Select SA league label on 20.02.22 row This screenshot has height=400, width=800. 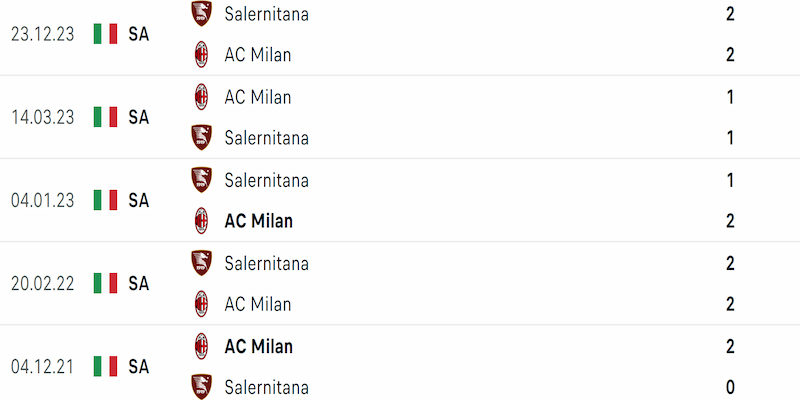(138, 283)
